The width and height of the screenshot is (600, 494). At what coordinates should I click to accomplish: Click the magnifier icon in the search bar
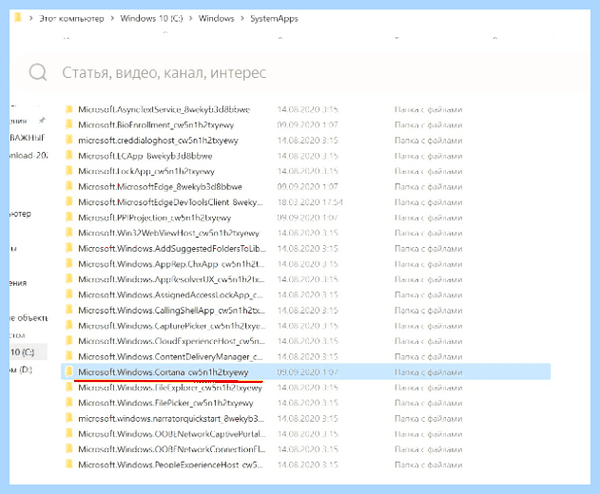point(38,72)
